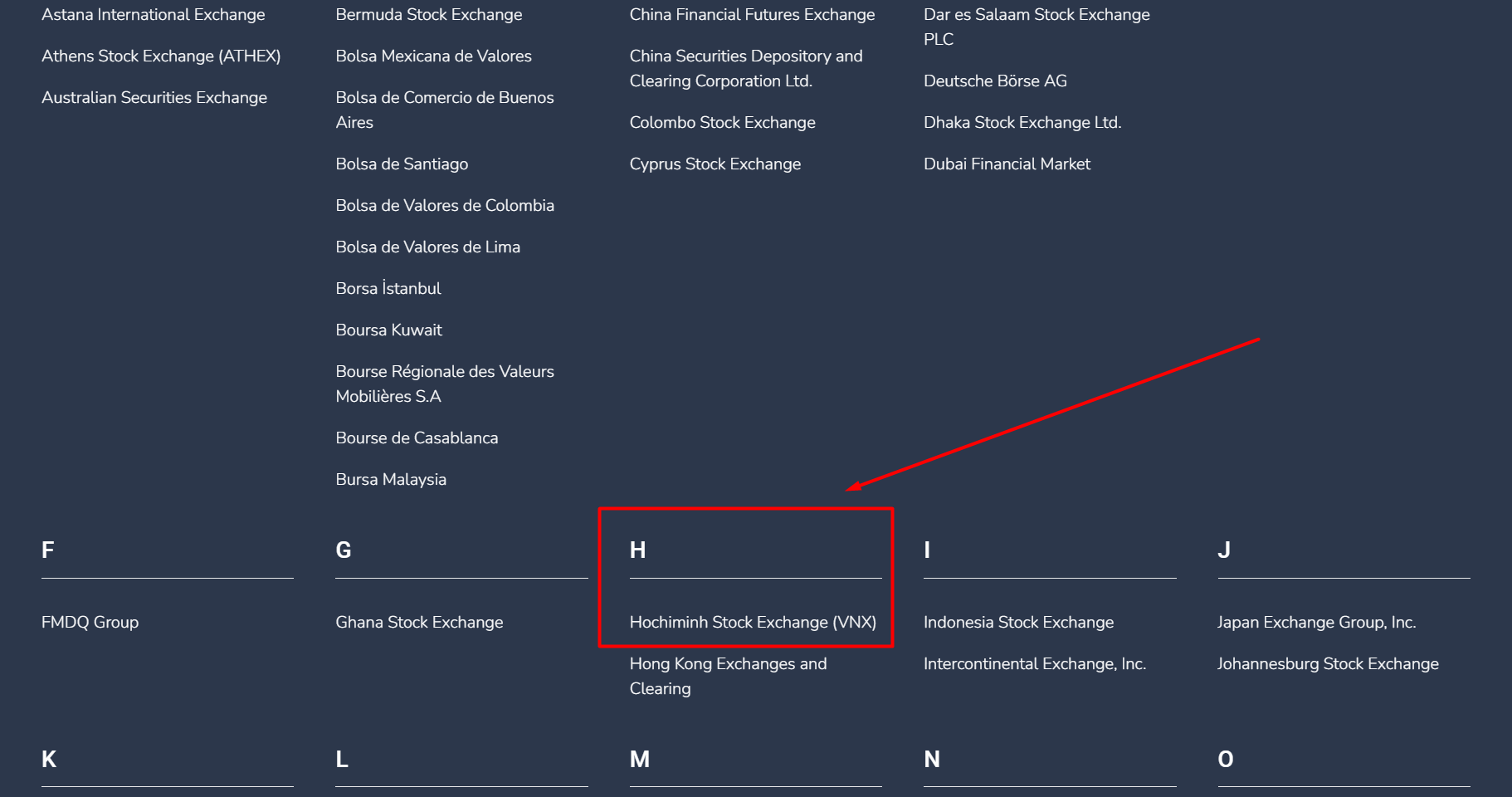Open Japan Exchange Group, Inc. link

1317,622
